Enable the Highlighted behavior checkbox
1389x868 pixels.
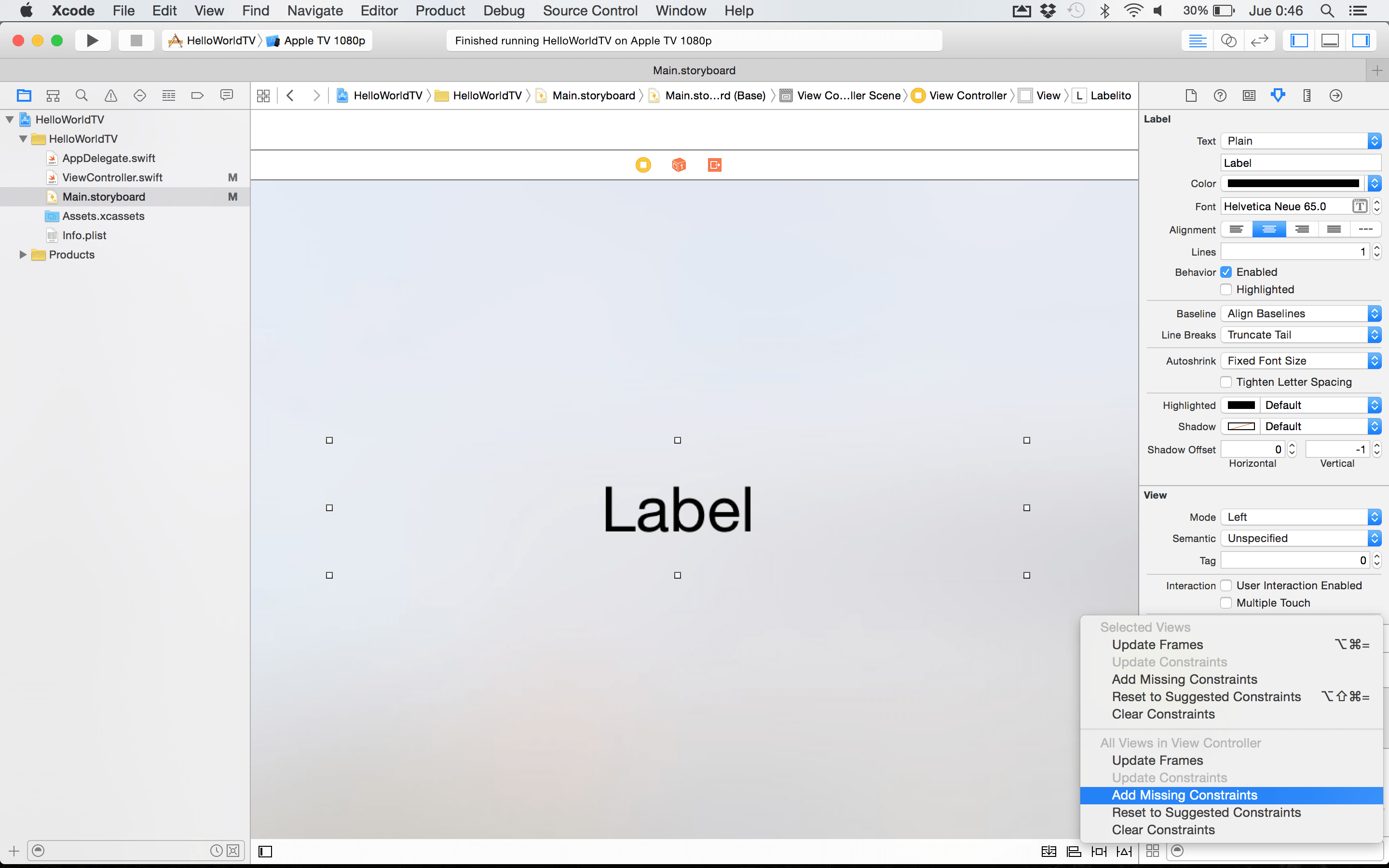(x=1226, y=289)
